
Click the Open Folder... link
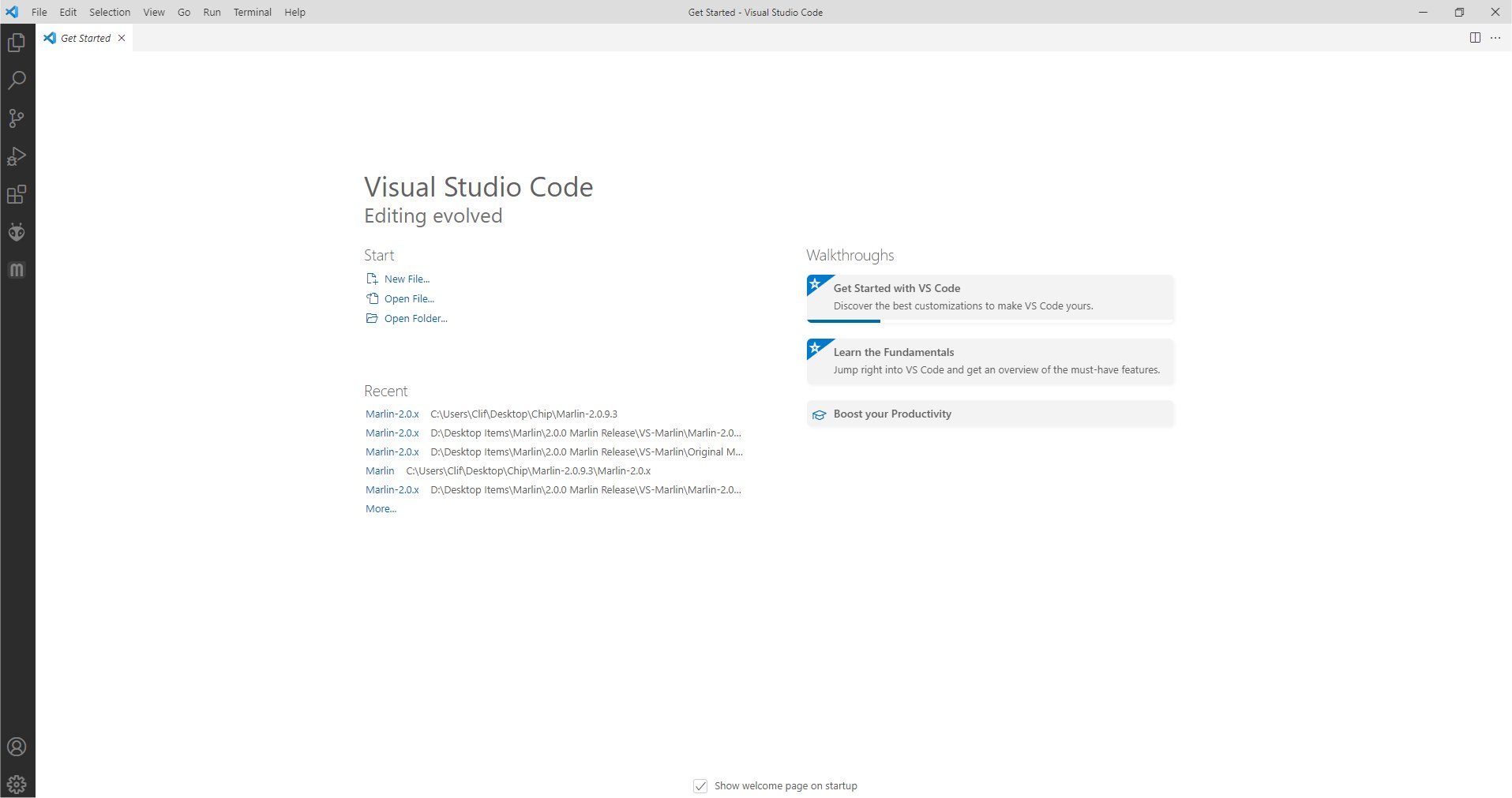point(415,319)
